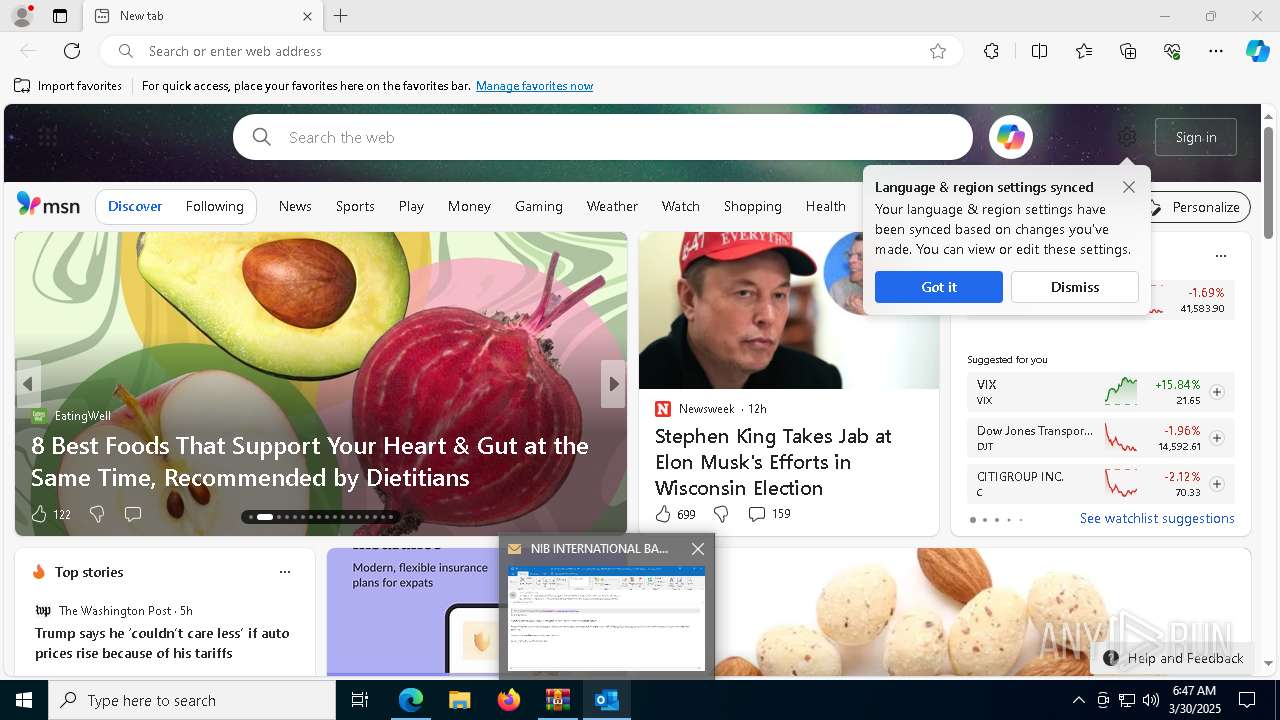Launch Firefox from taskbar
Viewport: 1280px width, 720px height.
tap(509, 700)
